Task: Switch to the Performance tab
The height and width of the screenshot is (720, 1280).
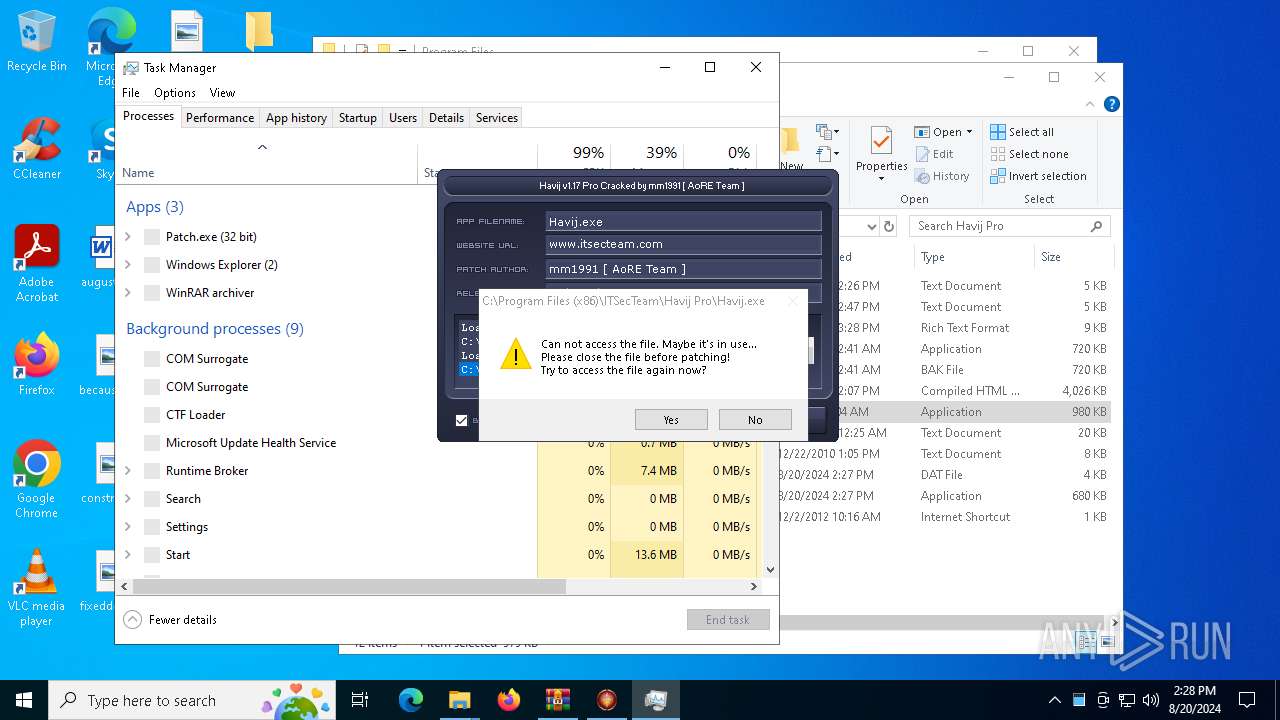Action: (220, 117)
